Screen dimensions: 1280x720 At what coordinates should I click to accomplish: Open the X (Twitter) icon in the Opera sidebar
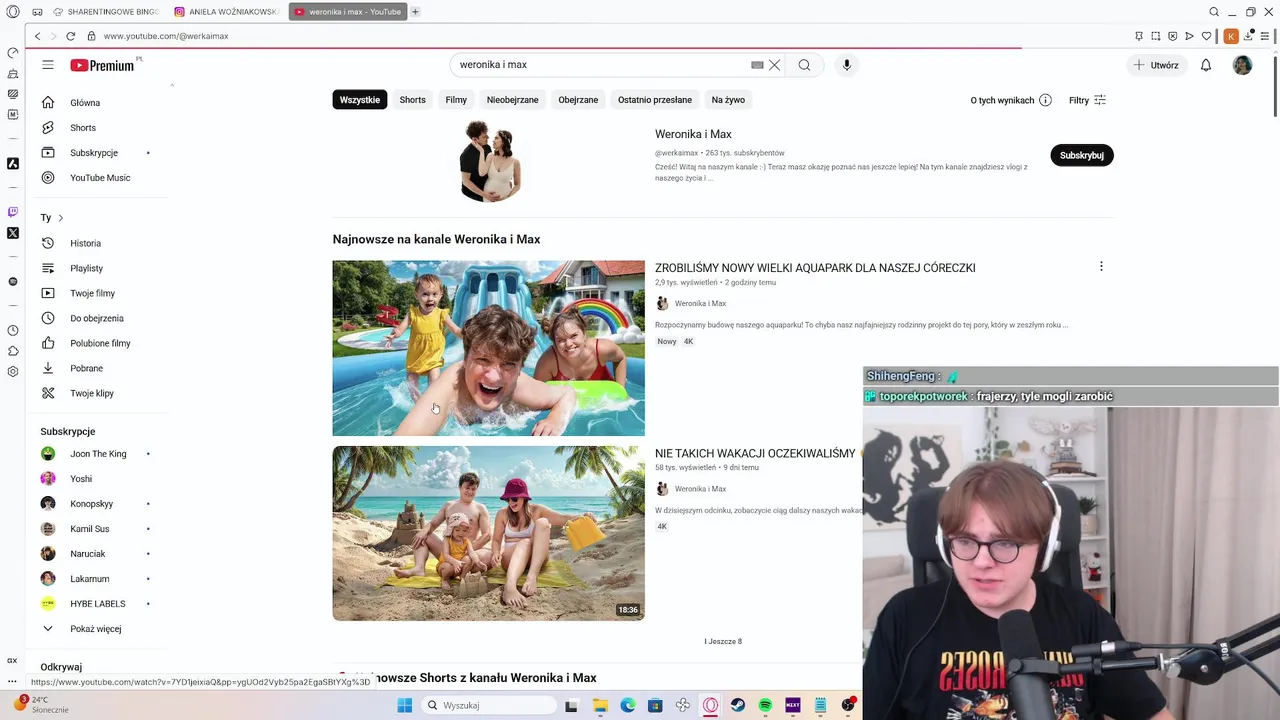[x=13, y=233]
